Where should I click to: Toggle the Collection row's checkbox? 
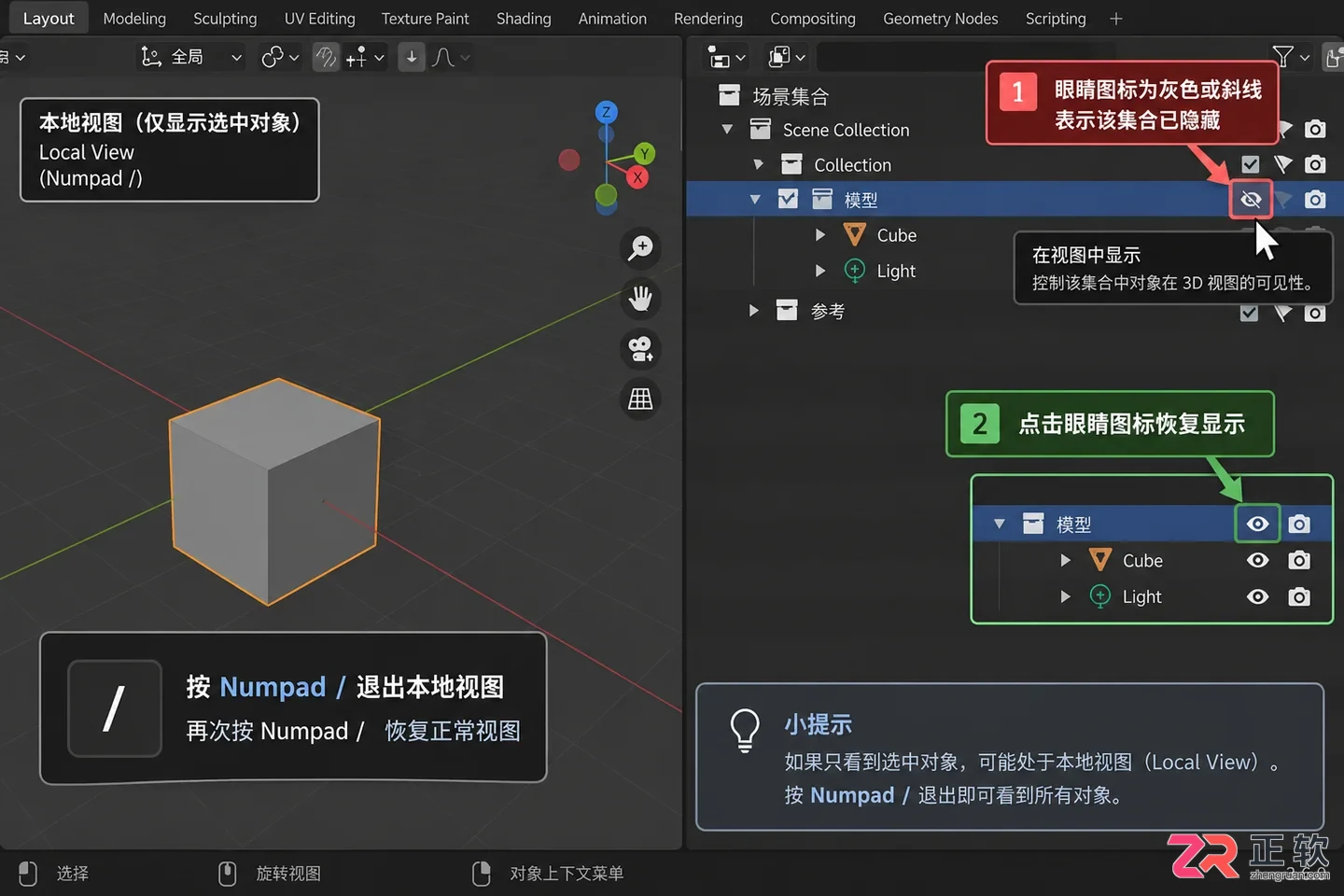[1251, 164]
